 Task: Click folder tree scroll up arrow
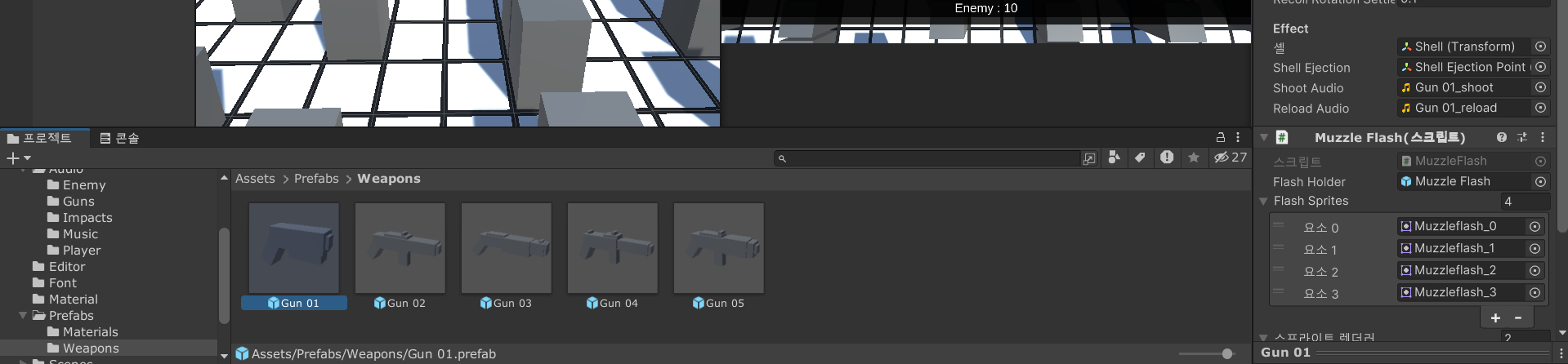(224, 178)
